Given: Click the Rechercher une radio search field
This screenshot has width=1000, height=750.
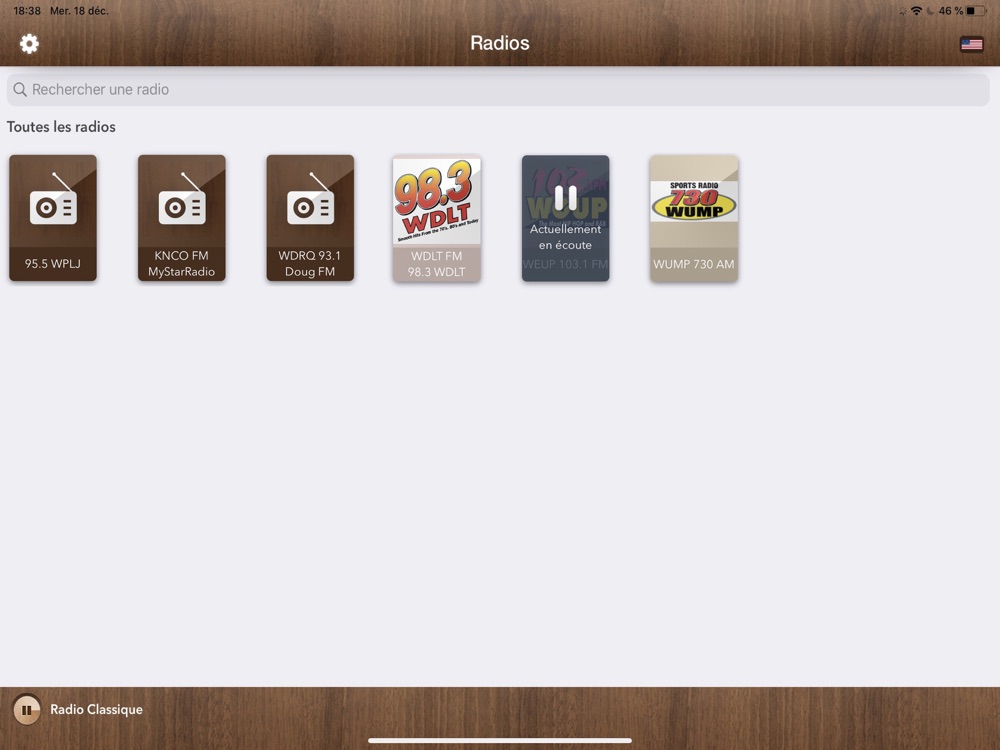Looking at the screenshot, I should click(x=498, y=89).
